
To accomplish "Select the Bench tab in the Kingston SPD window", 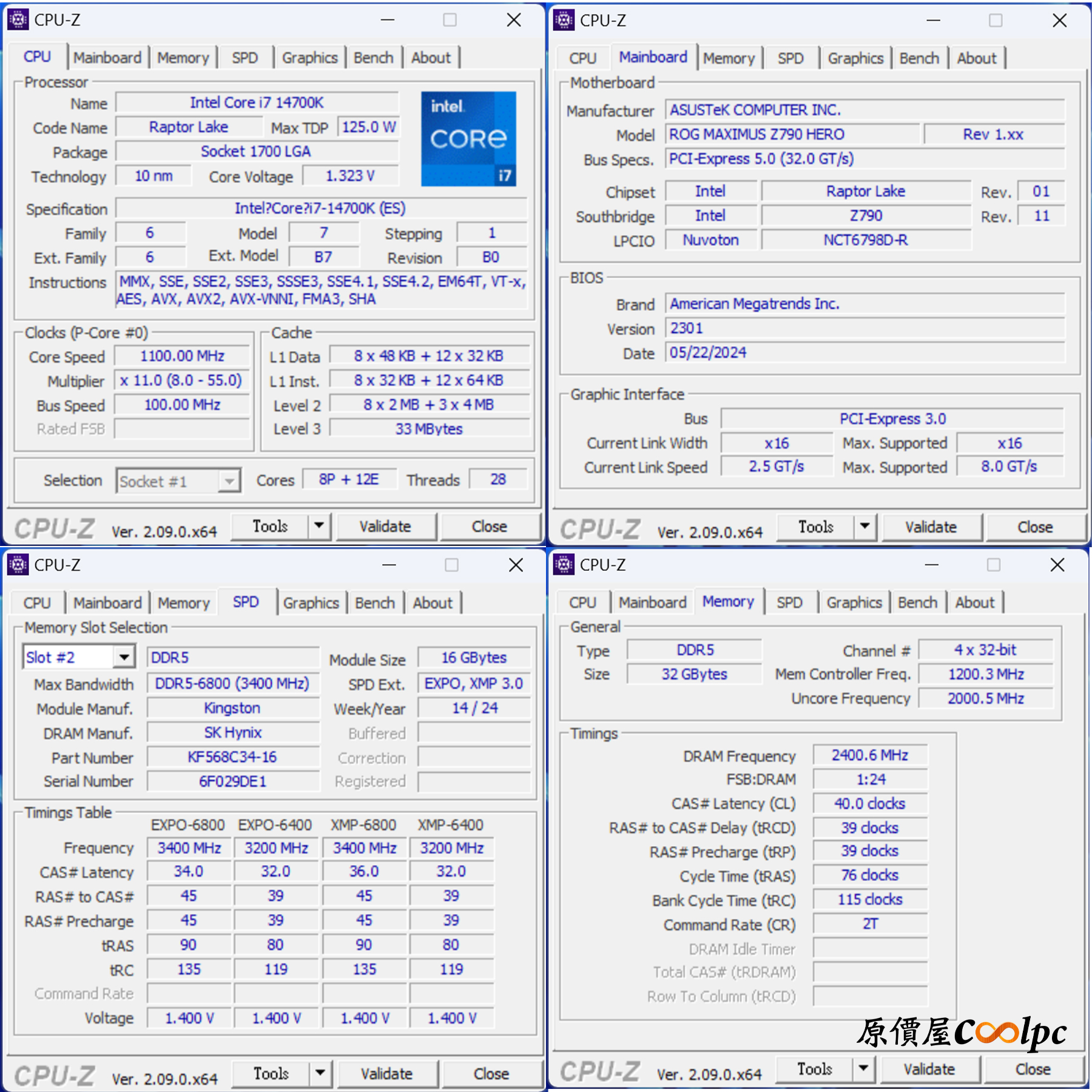I will click(374, 603).
